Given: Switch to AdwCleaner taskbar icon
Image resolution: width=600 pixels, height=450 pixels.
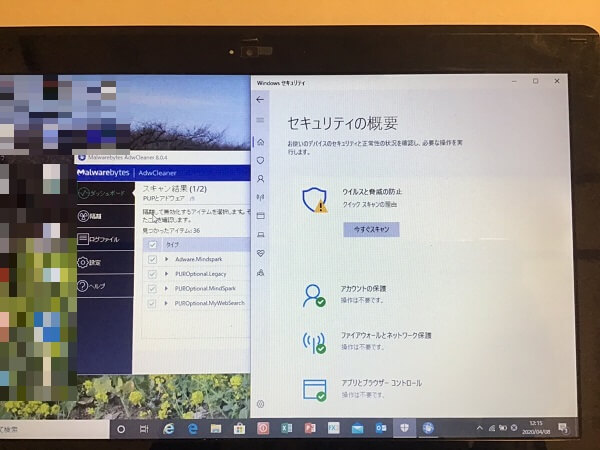Looking at the screenshot, I should tap(428, 428).
